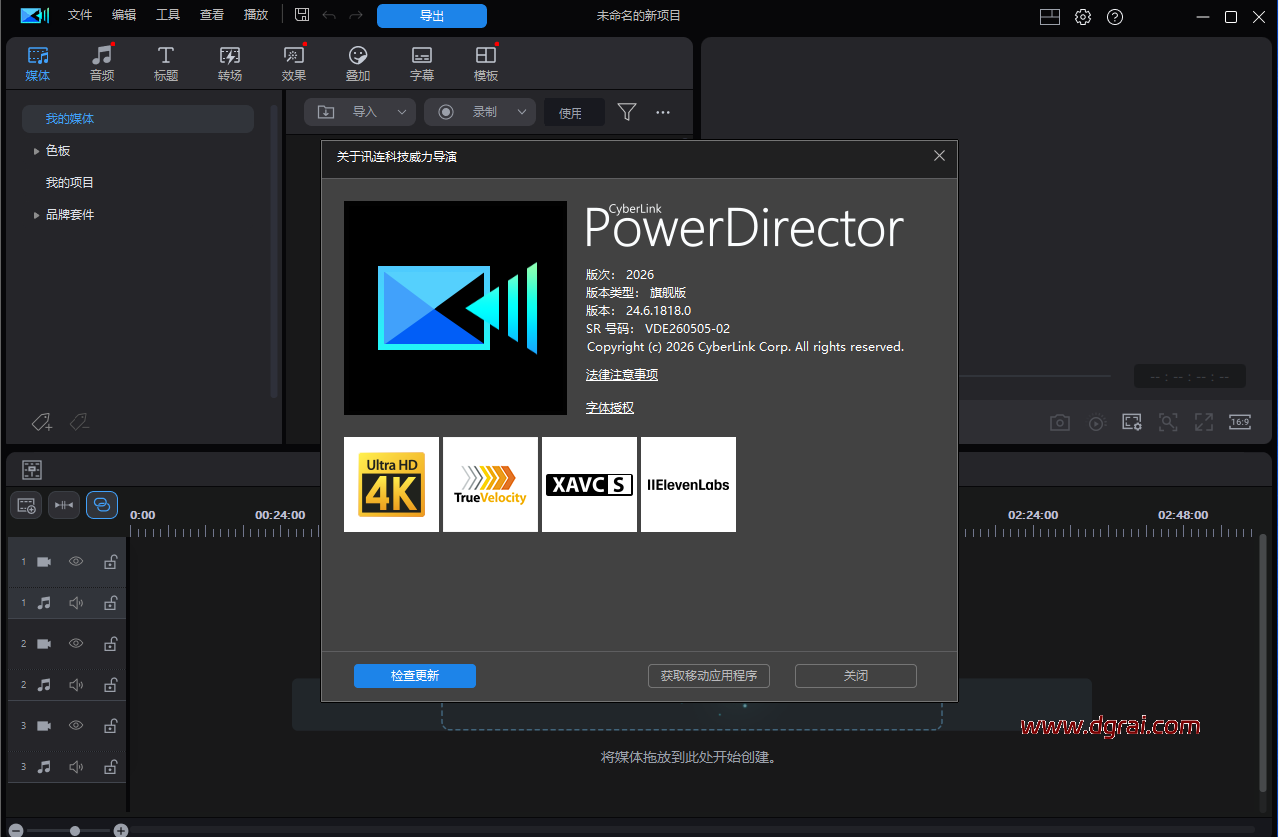
Task: Click the 获取移动应用程序 button
Action: click(709, 676)
